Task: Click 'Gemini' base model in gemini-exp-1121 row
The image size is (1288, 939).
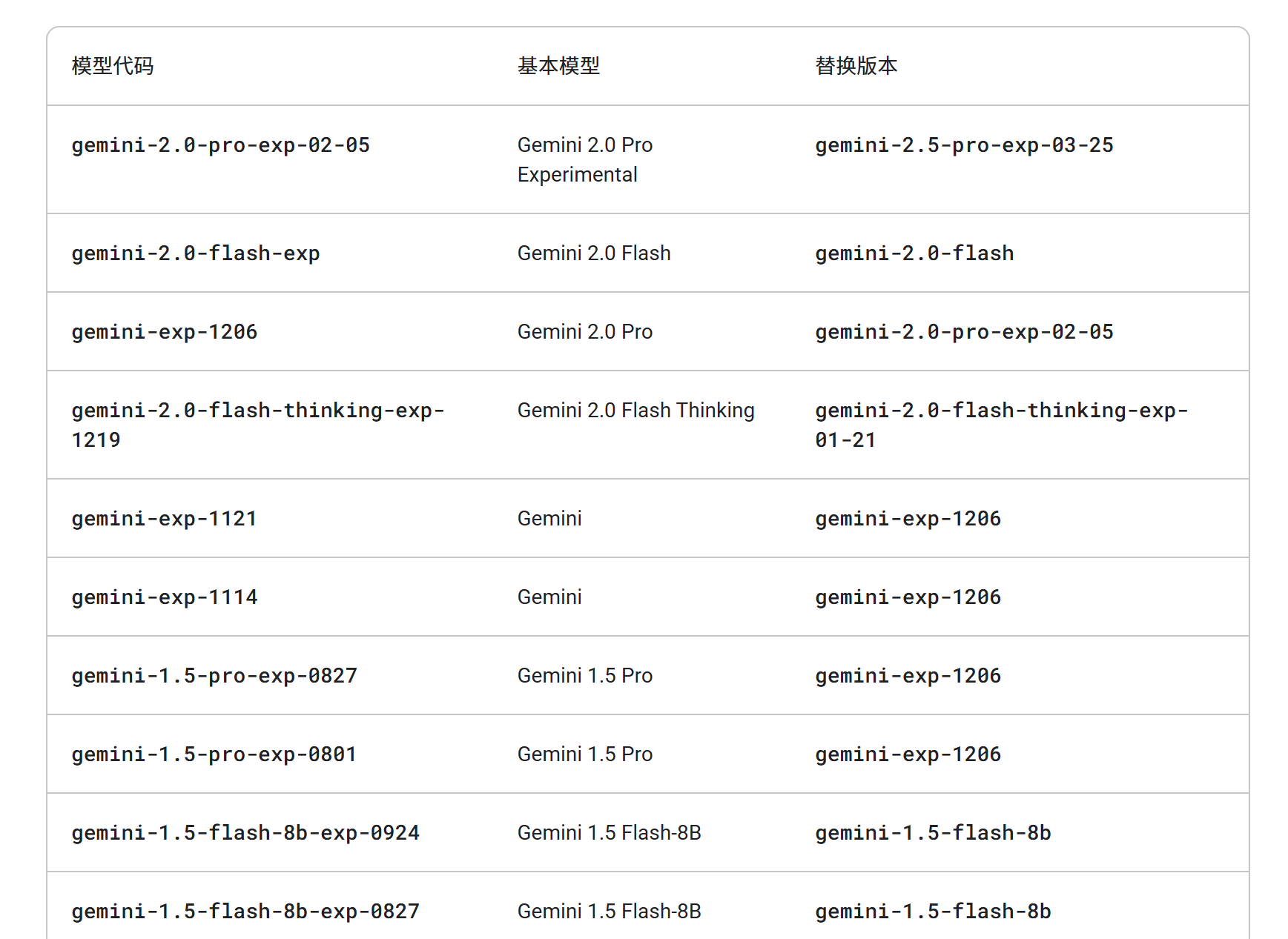Action: click(x=549, y=519)
